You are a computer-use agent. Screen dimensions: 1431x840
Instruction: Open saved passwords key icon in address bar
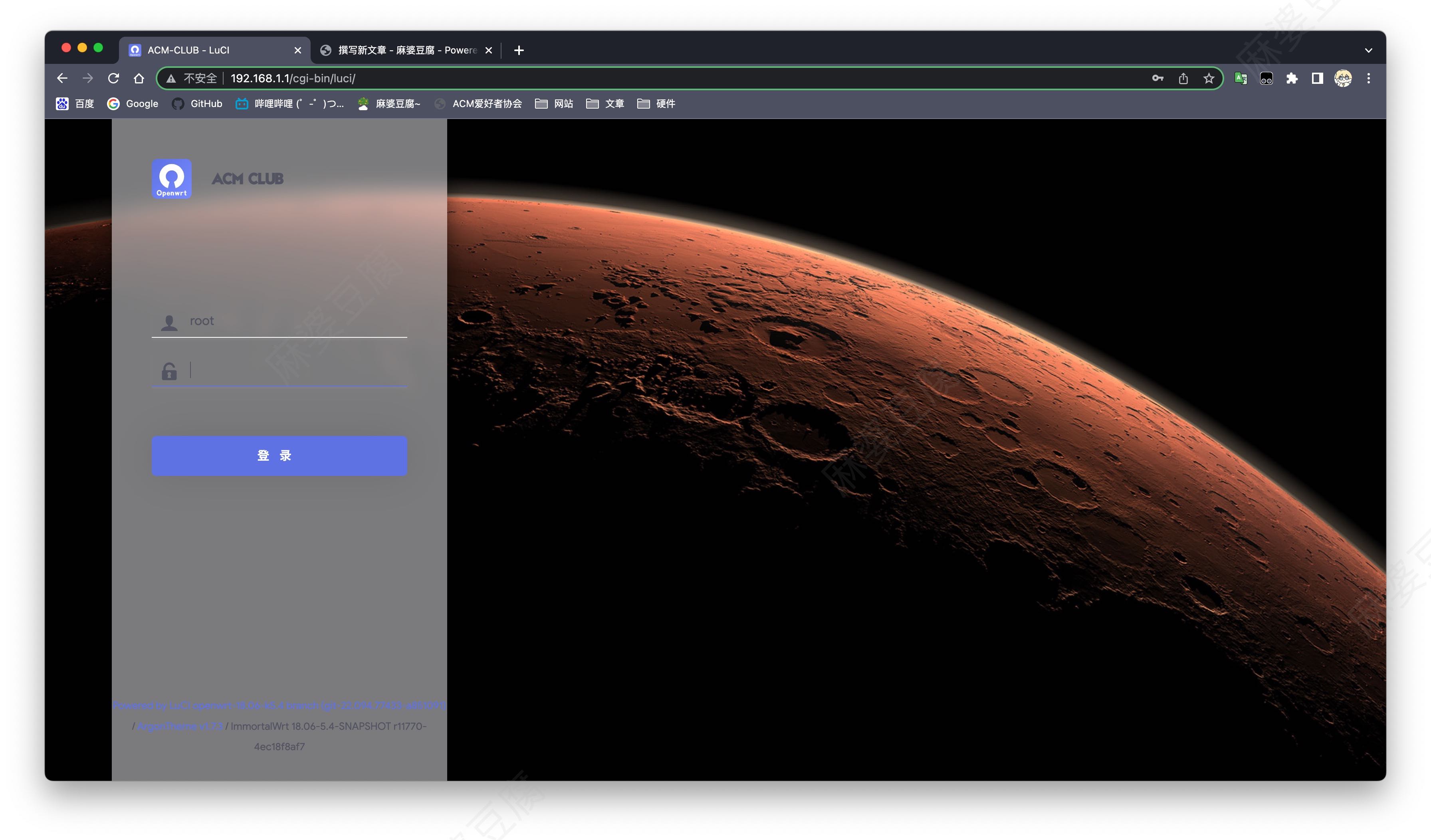[x=1158, y=78]
